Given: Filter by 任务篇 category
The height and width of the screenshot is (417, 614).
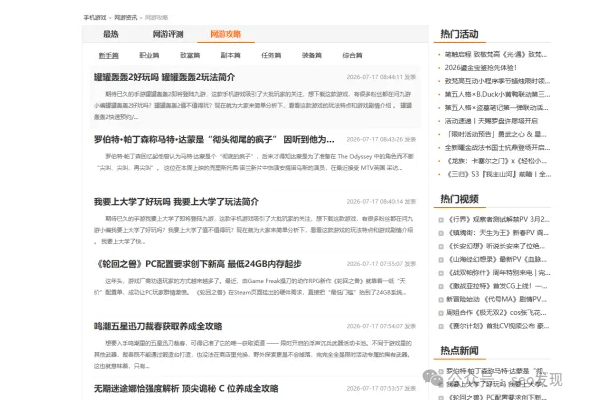Looking at the screenshot, I should (x=271, y=55).
